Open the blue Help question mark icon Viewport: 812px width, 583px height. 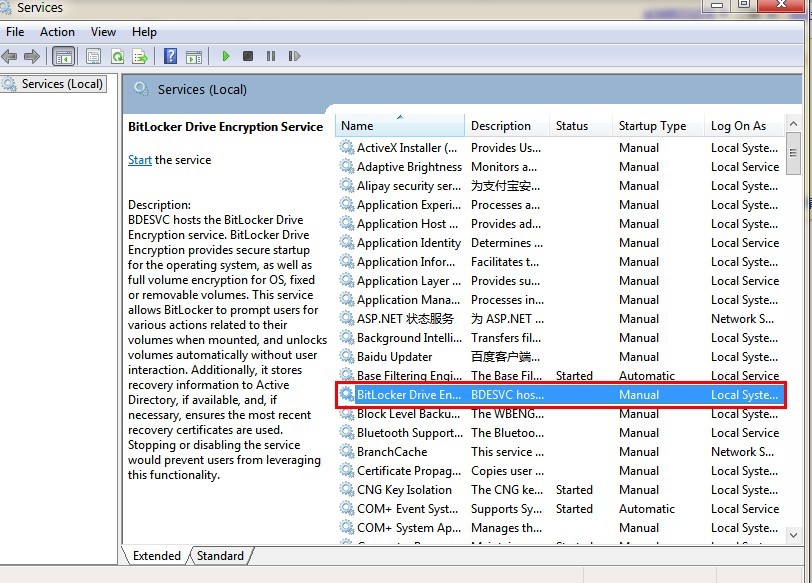(170, 56)
